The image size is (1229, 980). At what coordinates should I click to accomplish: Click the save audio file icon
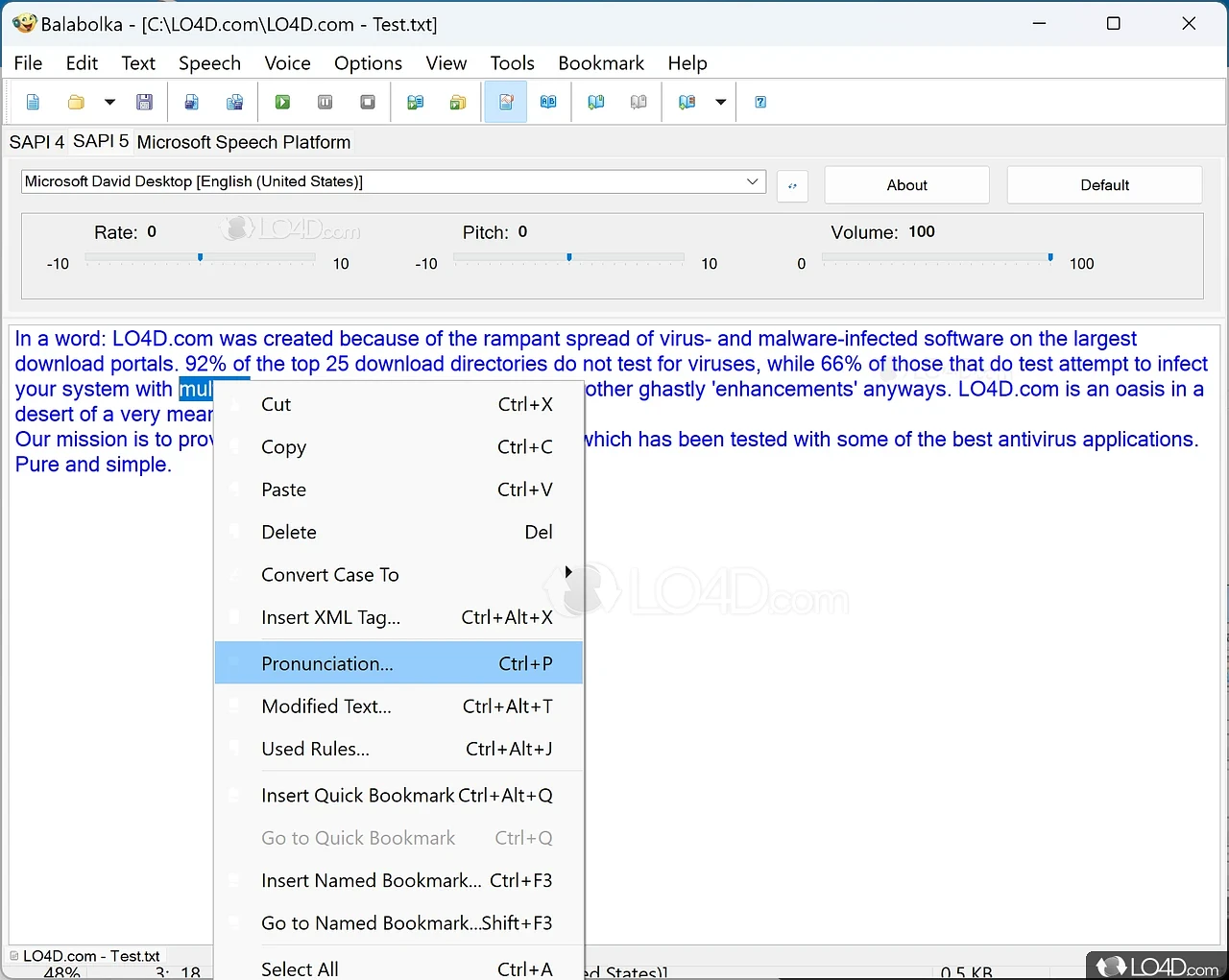click(191, 103)
